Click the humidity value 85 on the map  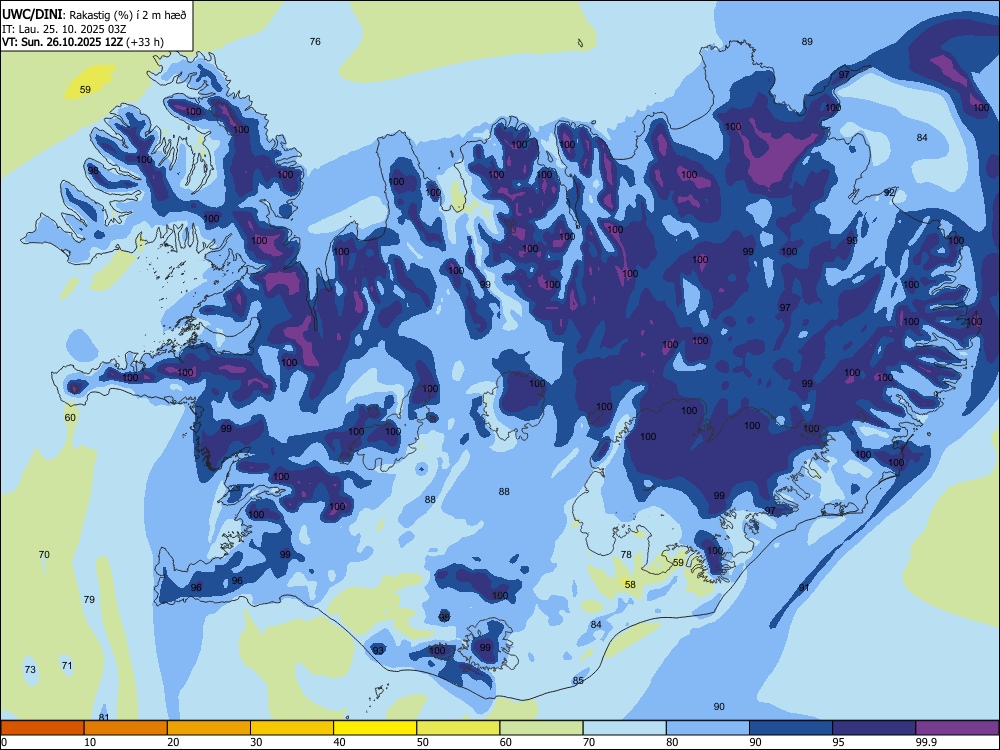pyautogui.click(x=578, y=680)
